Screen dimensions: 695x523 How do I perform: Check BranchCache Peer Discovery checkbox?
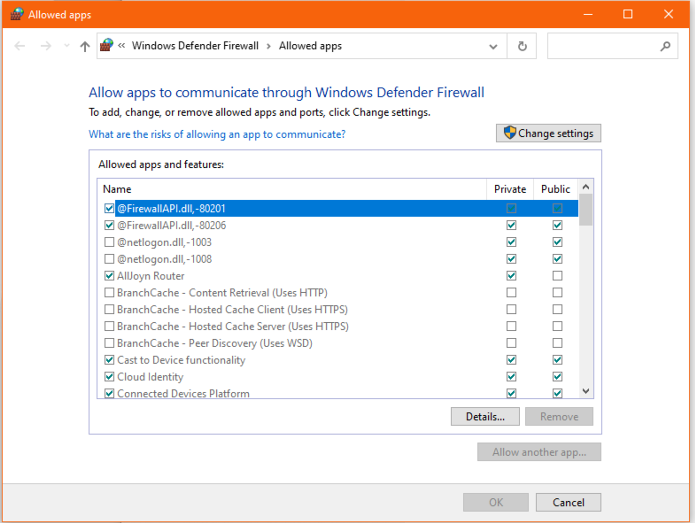pyautogui.click(x=109, y=343)
